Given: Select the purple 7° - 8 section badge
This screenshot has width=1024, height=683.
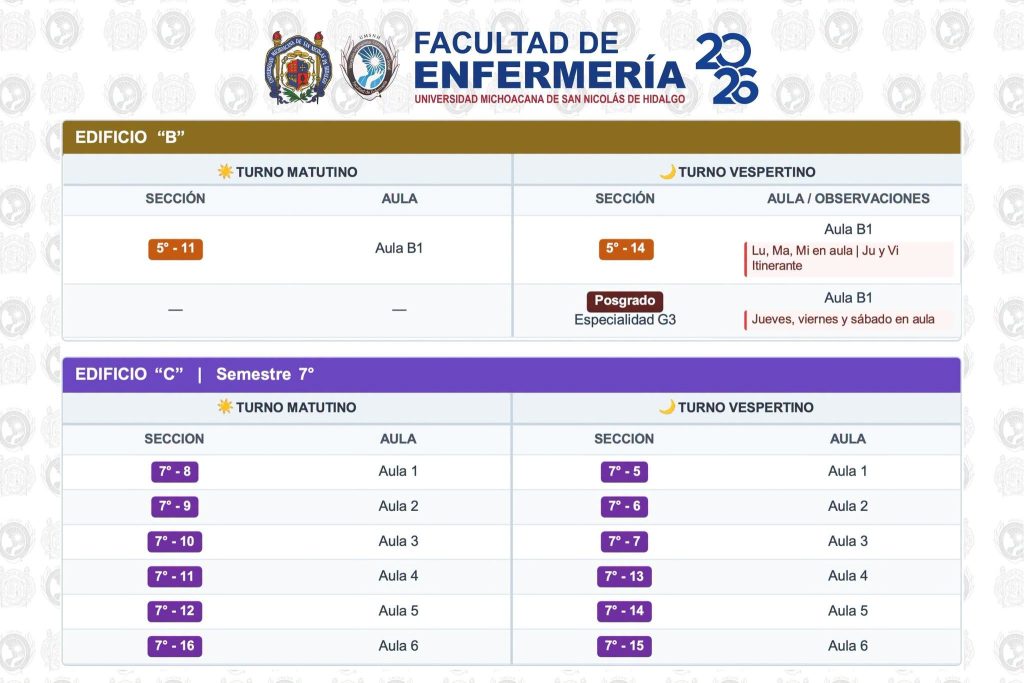Looking at the screenshot, I should coord(174,471).
